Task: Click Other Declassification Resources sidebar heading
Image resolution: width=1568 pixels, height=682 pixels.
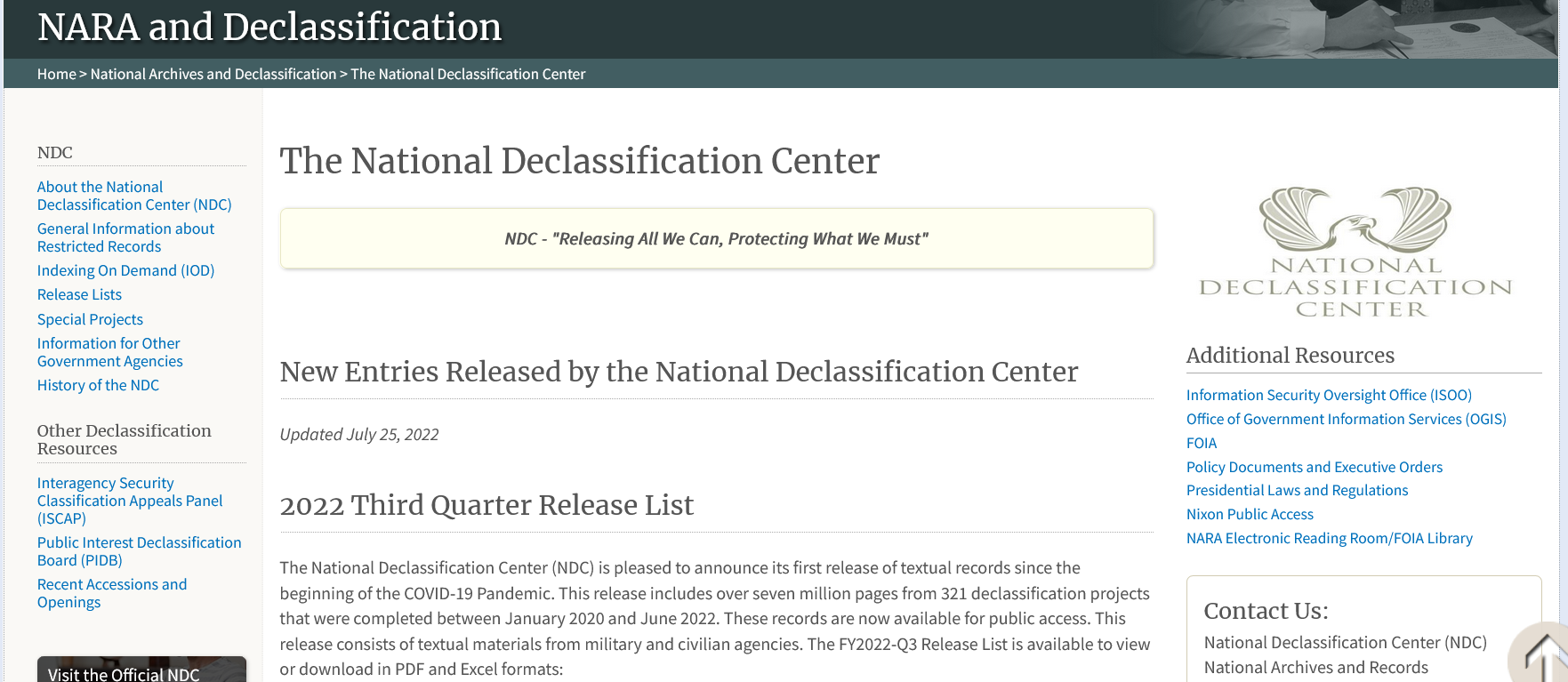Action: pyautogui.click(x=125, y=439)
